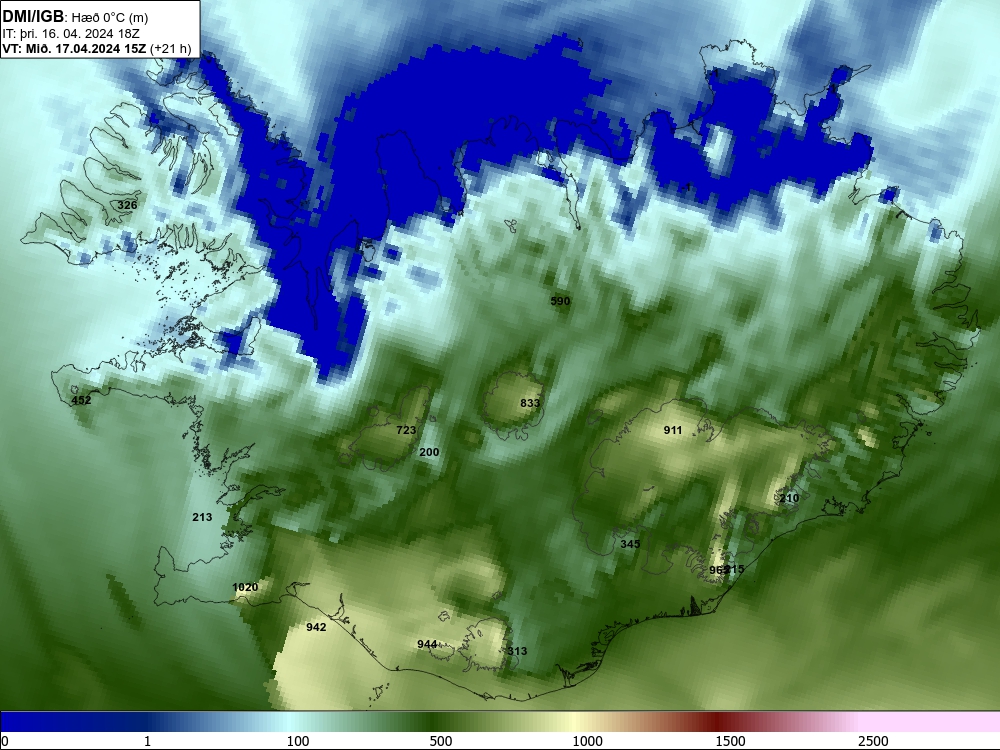Click the legend label 1500
Viewport: 1000px width, 750px height.
730,741
